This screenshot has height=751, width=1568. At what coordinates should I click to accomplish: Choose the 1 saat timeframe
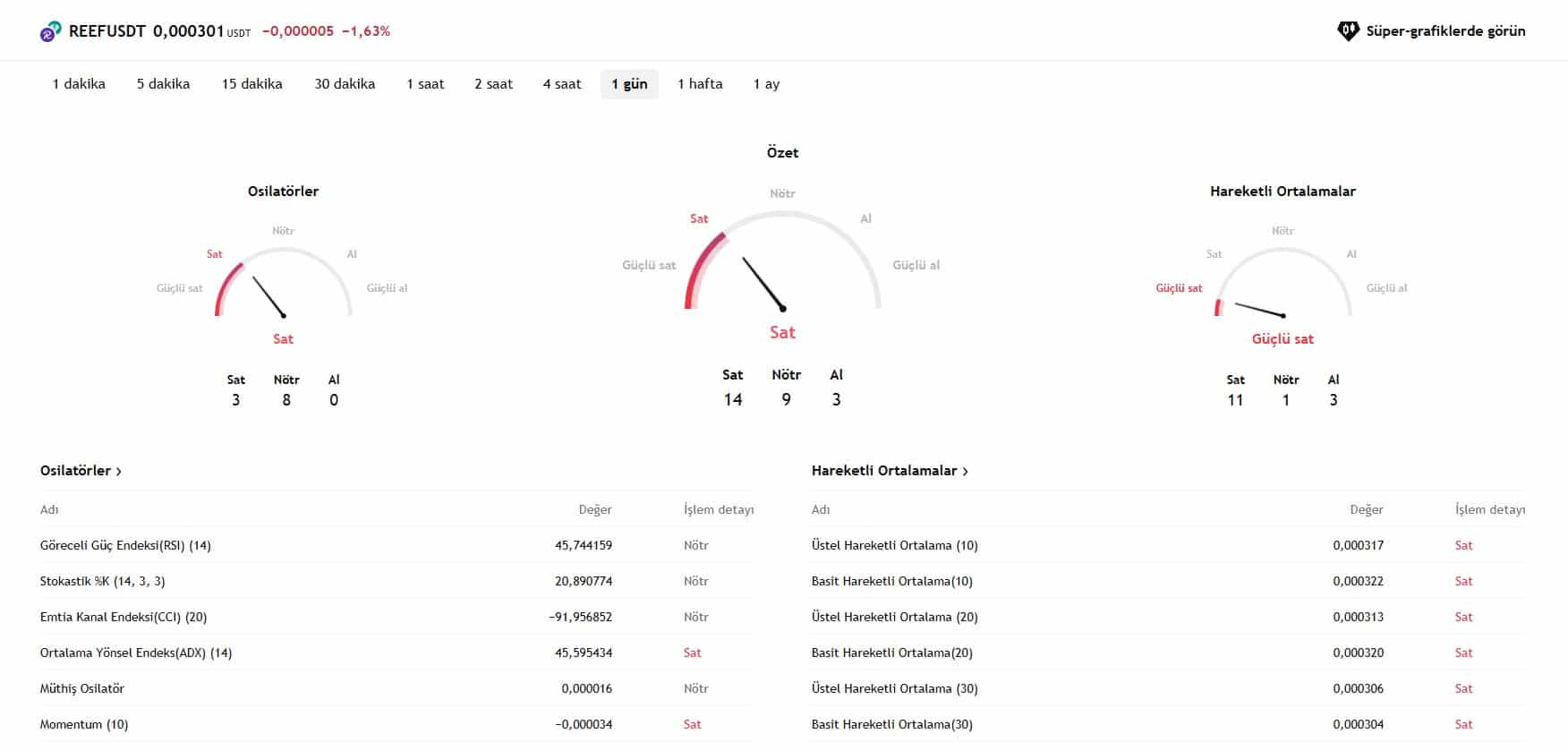[425, 84]
